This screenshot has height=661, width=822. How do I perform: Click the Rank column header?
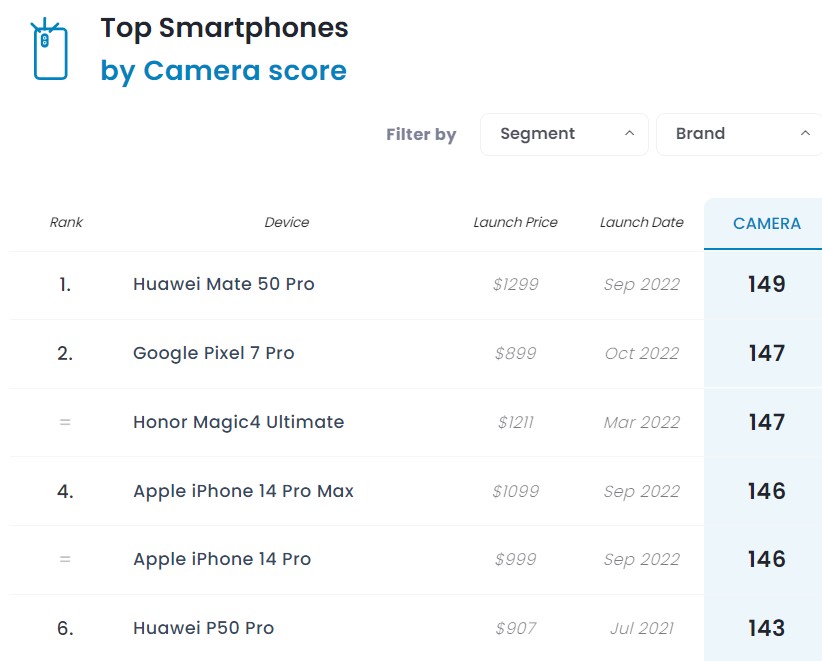click(66, 222)
